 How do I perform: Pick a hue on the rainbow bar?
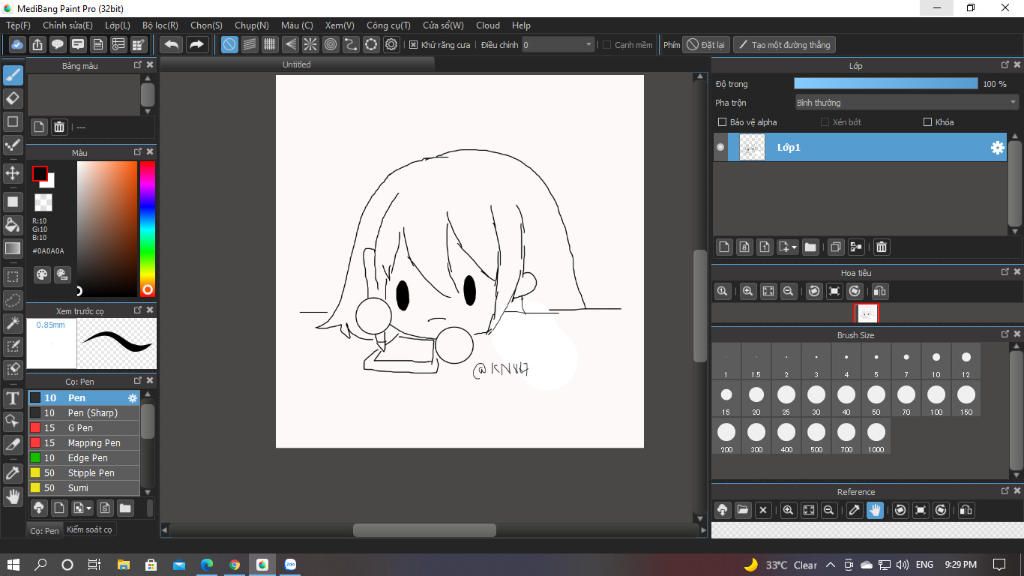point(148,229)
